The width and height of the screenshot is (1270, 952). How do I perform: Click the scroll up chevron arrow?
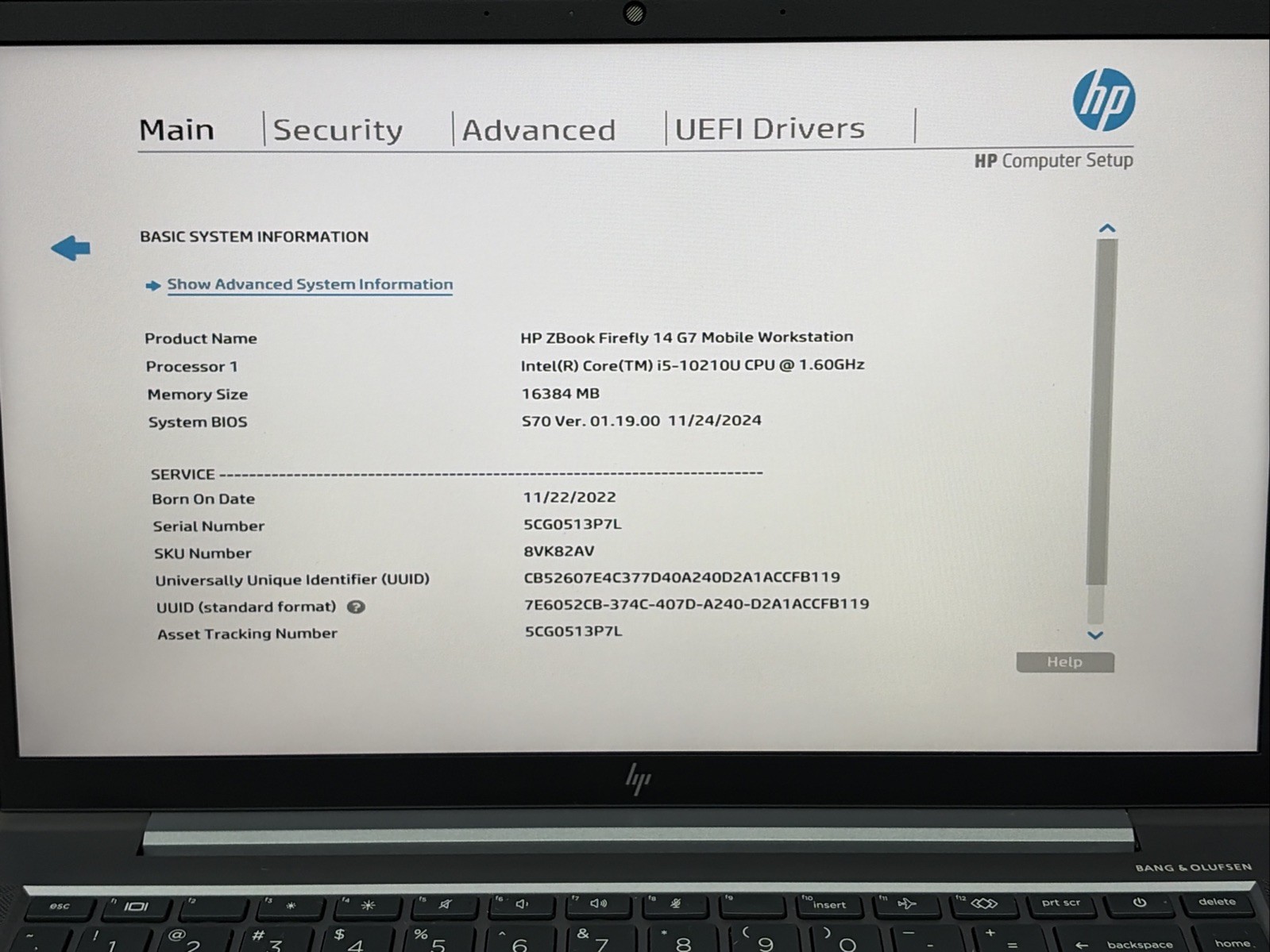[x=1106, y=229]
